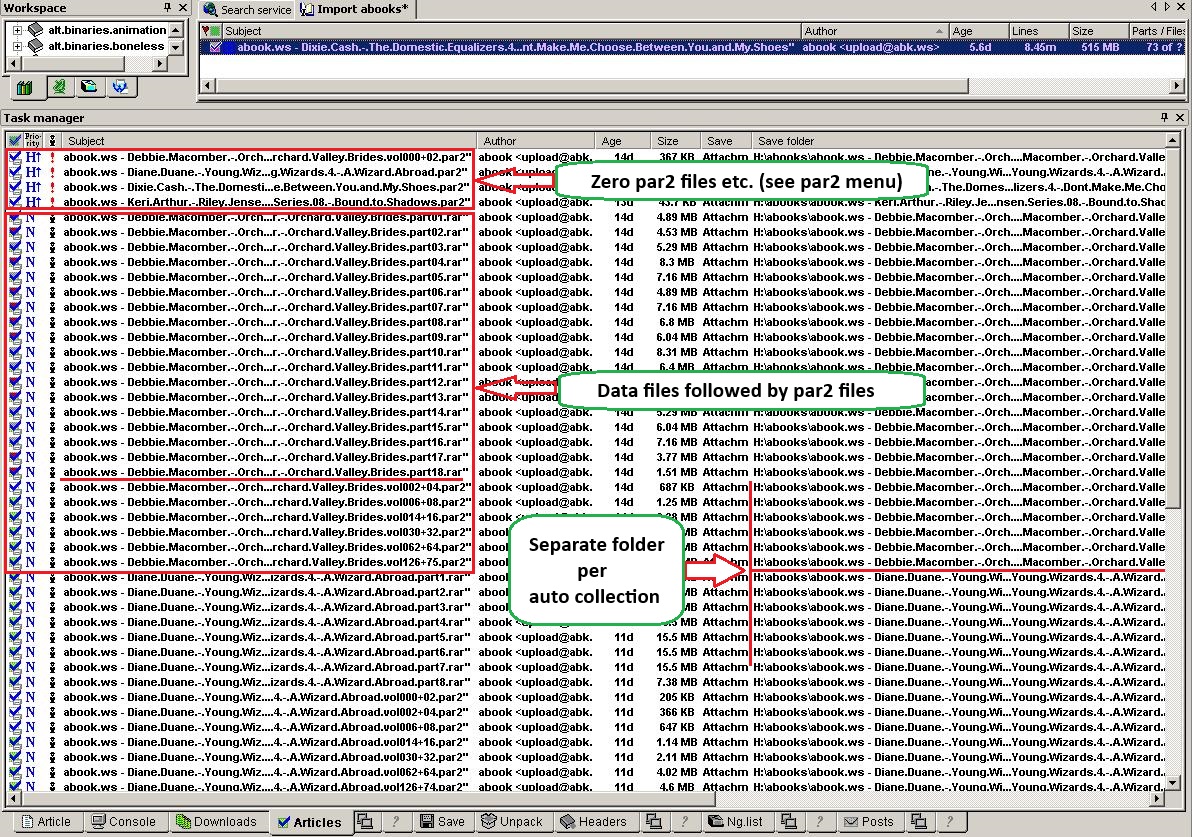The height and width of the screenshot is (837, 1192).
Task: Close the Task manager panel
Action: [1181, 118]
